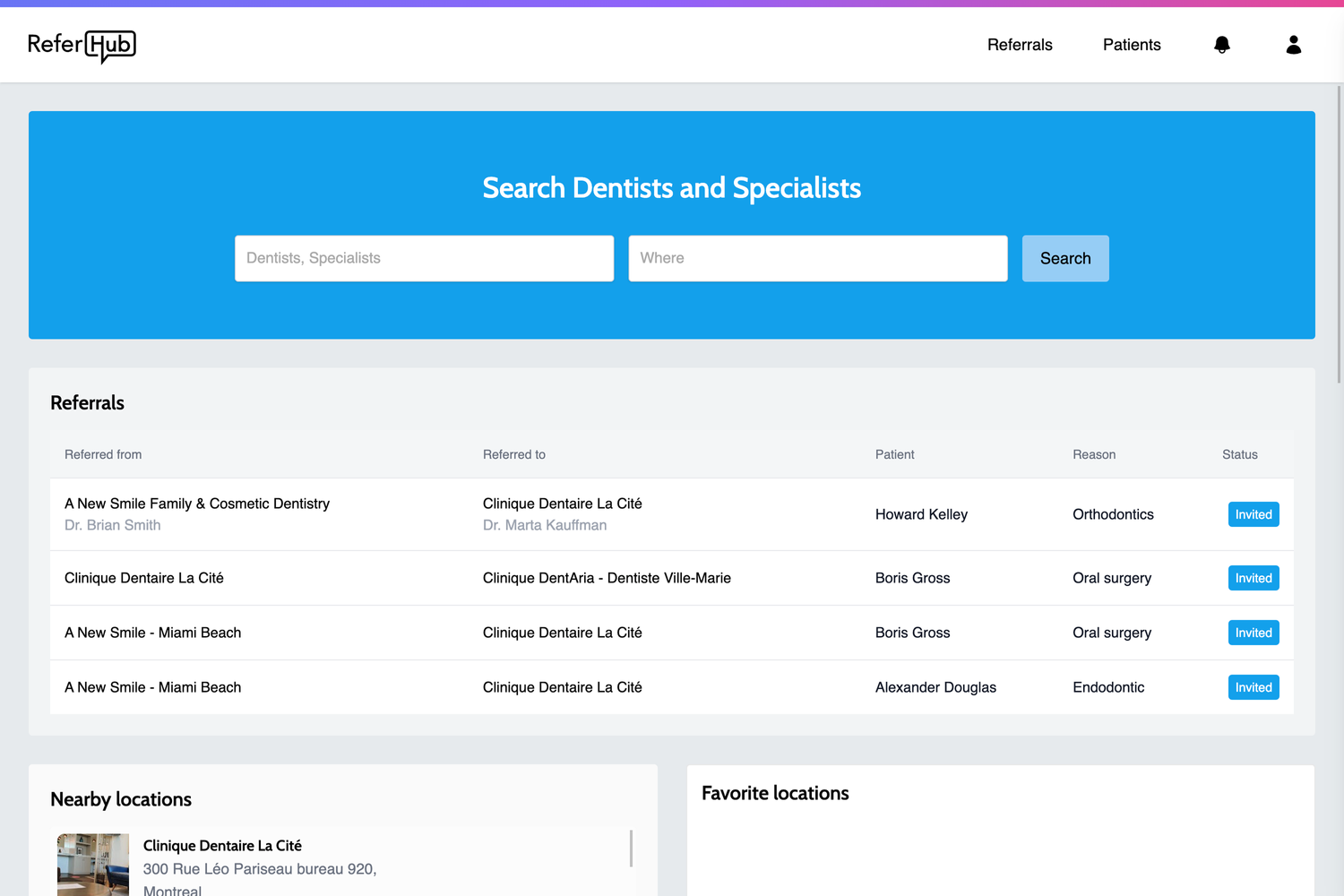Click the Status column header
This screenshot has height=896, width=1344.
pyautogui.click(x=1240, y=454)
